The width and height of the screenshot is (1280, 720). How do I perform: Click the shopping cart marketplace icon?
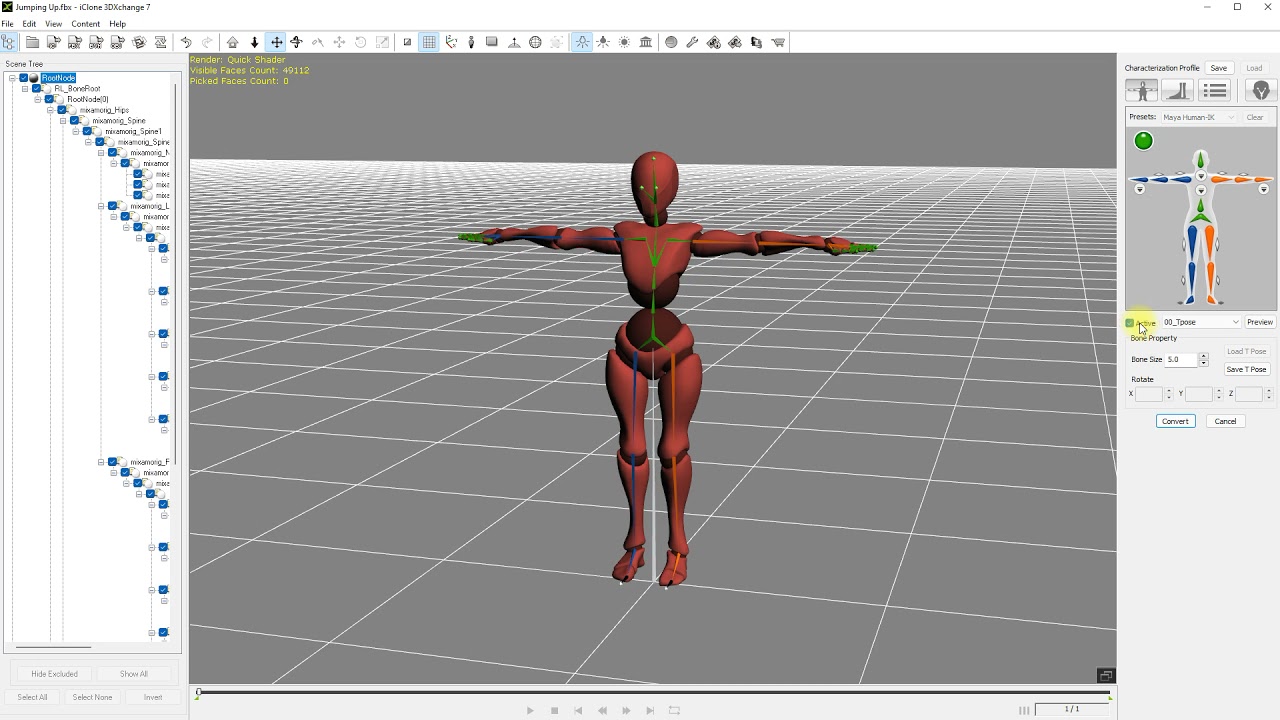pyautogui.click(x=778, y=42)
